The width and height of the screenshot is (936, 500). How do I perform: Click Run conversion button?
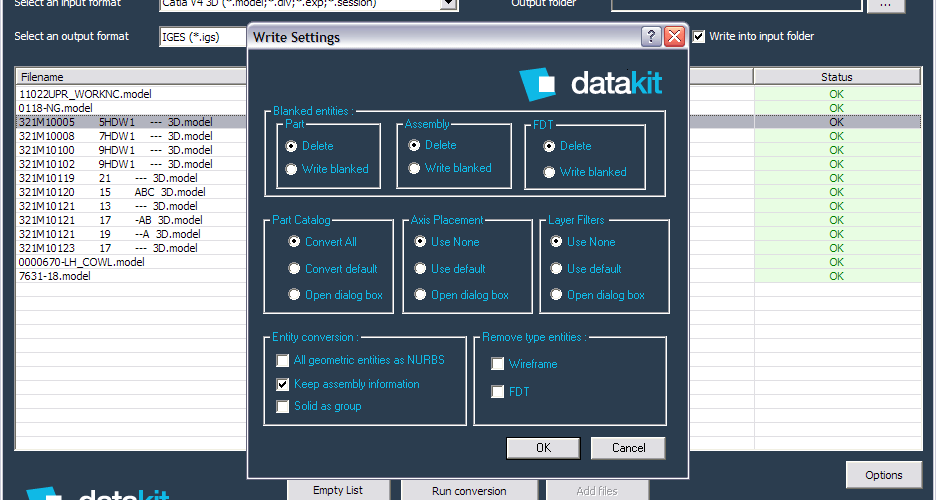[468, 490]
